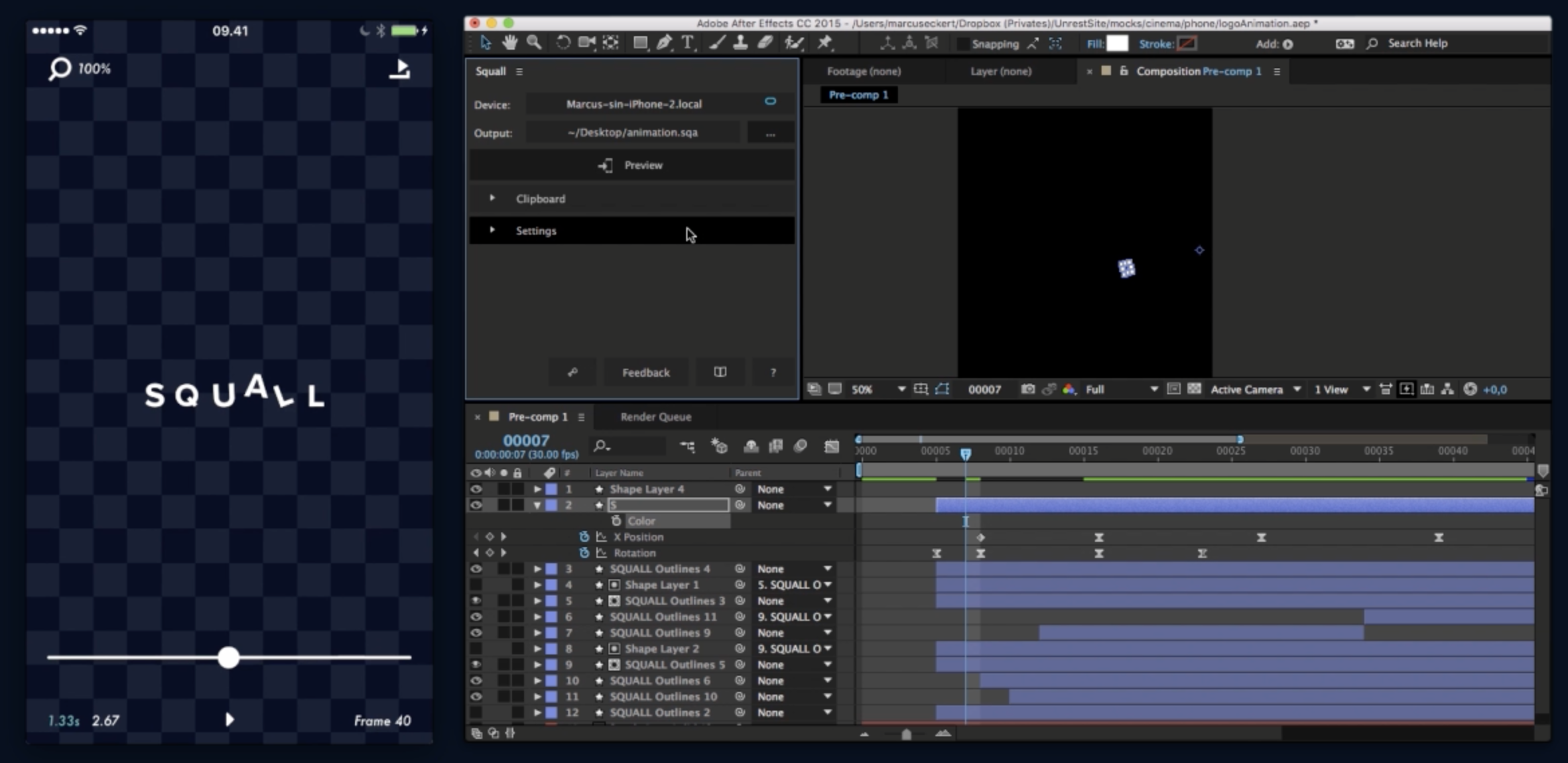Image resolution: width=1568 pixels, height=763 pixels.
Task: Open the Render Queue tab
Action: click(655, 416)
